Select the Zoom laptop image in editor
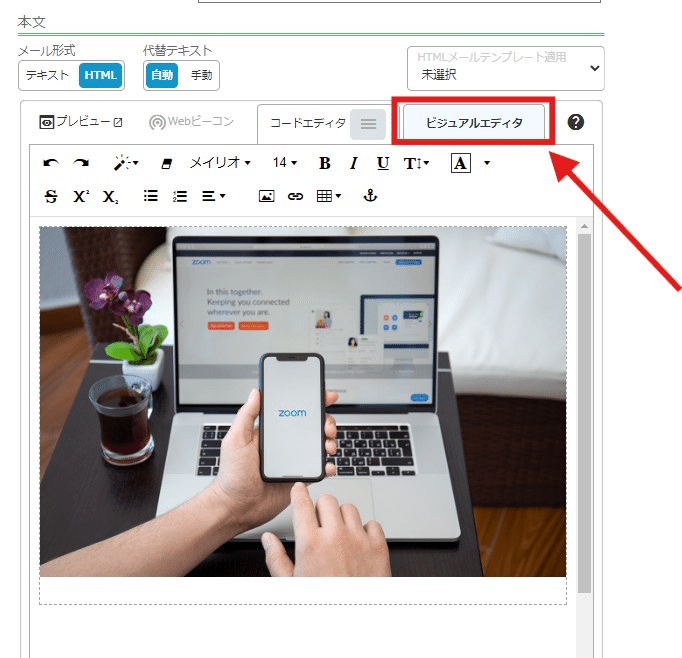This screenshot has height=658, width=682. (303, 401)
